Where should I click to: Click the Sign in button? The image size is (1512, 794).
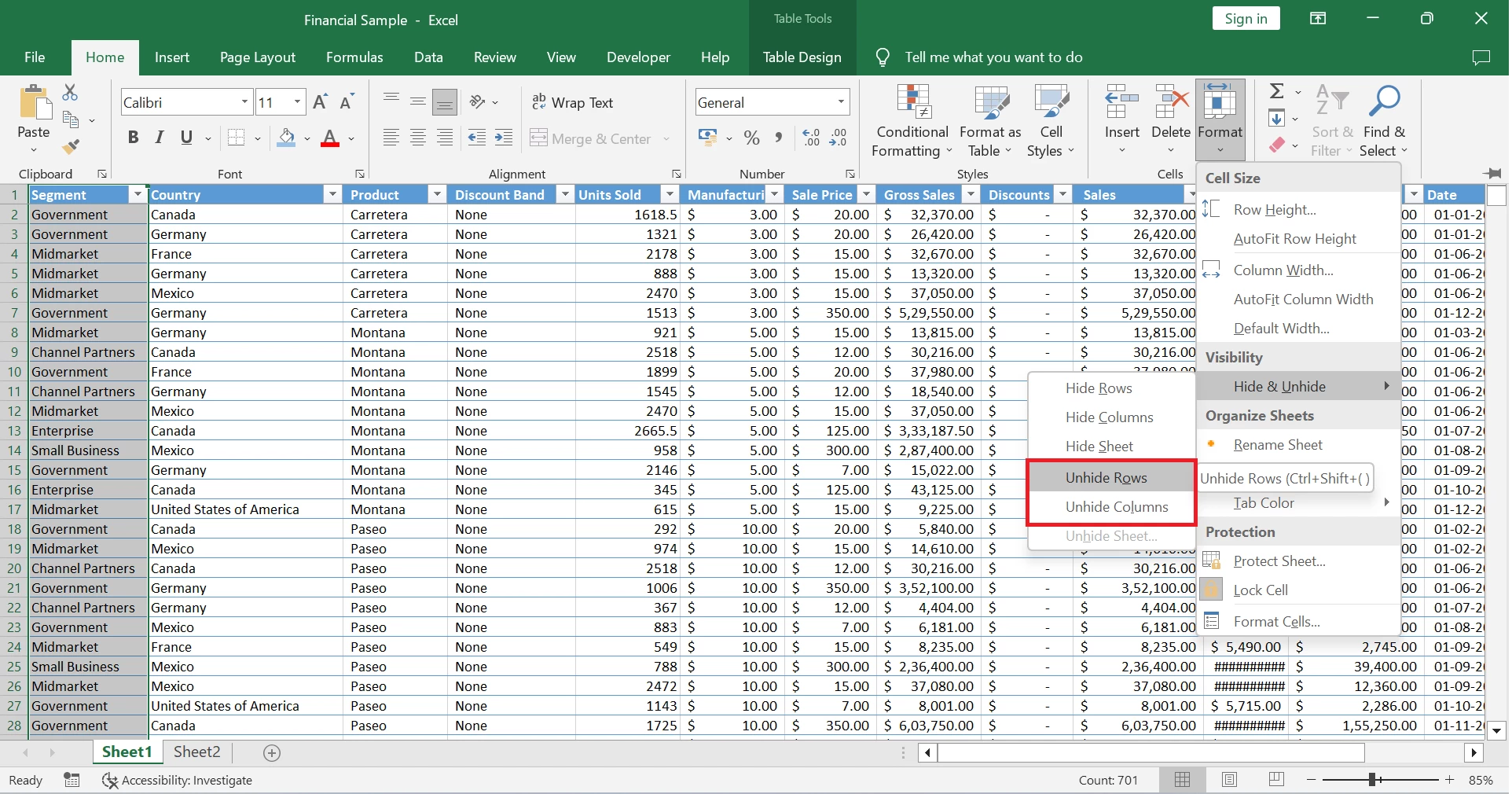(x=1246, y=19)
